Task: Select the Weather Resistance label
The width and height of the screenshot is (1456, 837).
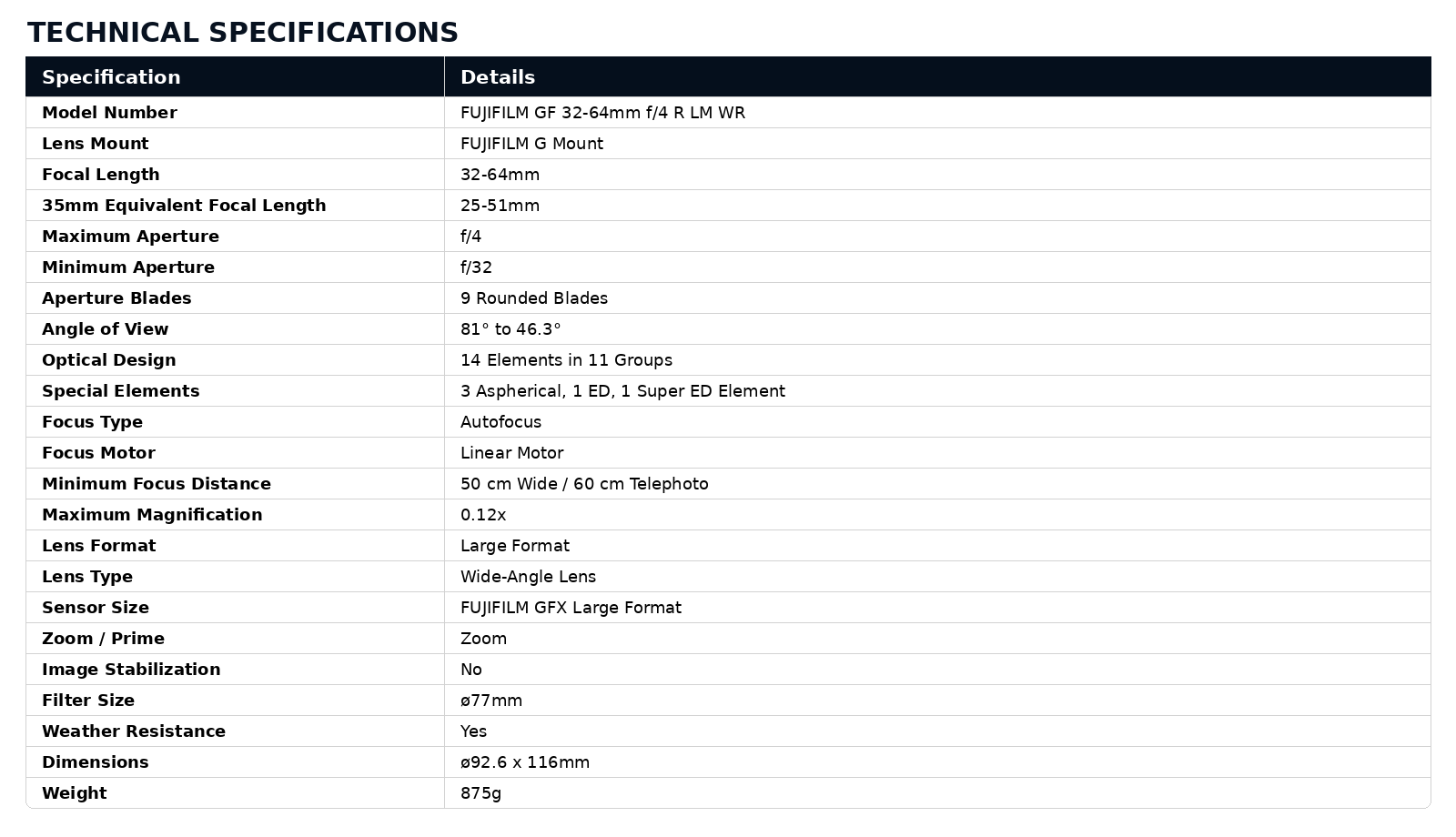Action: point(134,731)
